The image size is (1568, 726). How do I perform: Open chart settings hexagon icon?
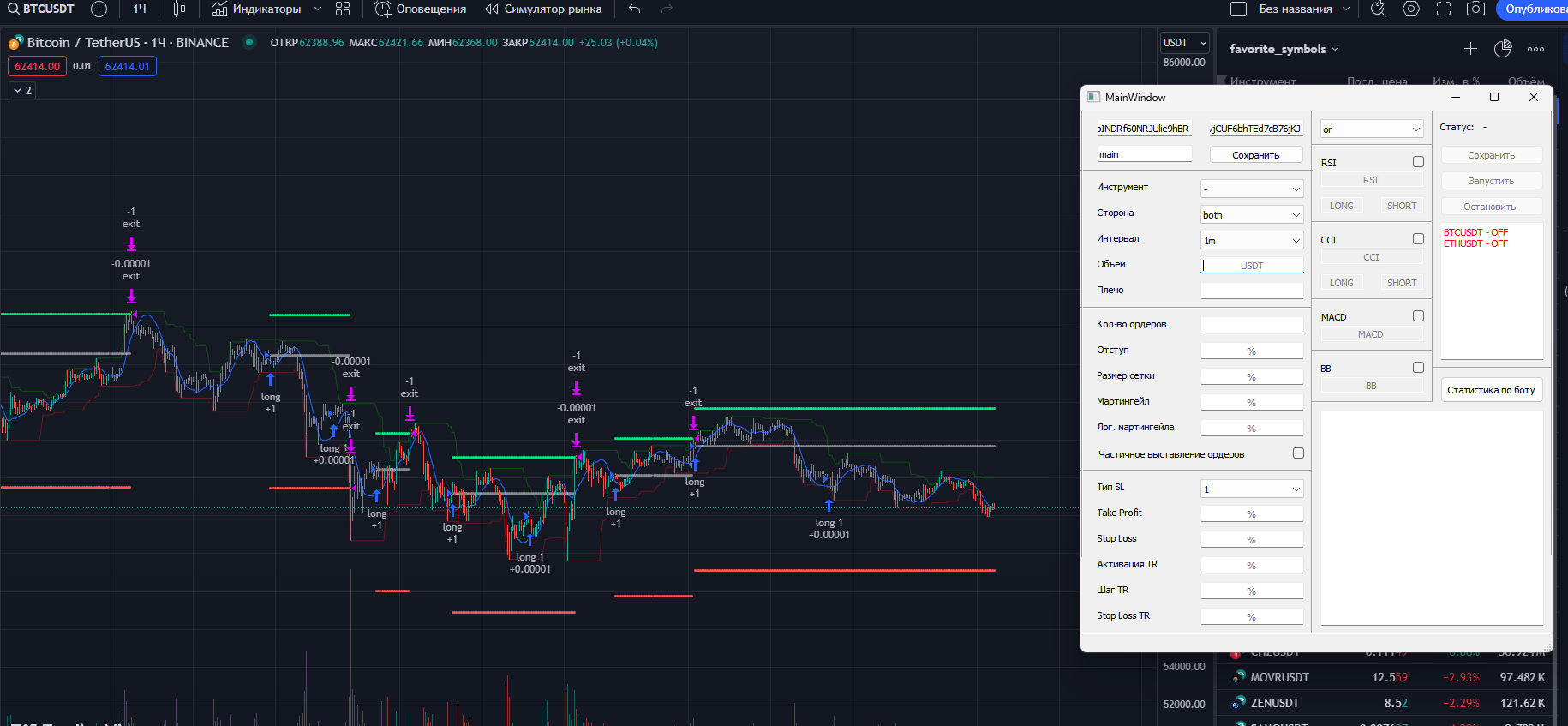[x=1411, y=9]
